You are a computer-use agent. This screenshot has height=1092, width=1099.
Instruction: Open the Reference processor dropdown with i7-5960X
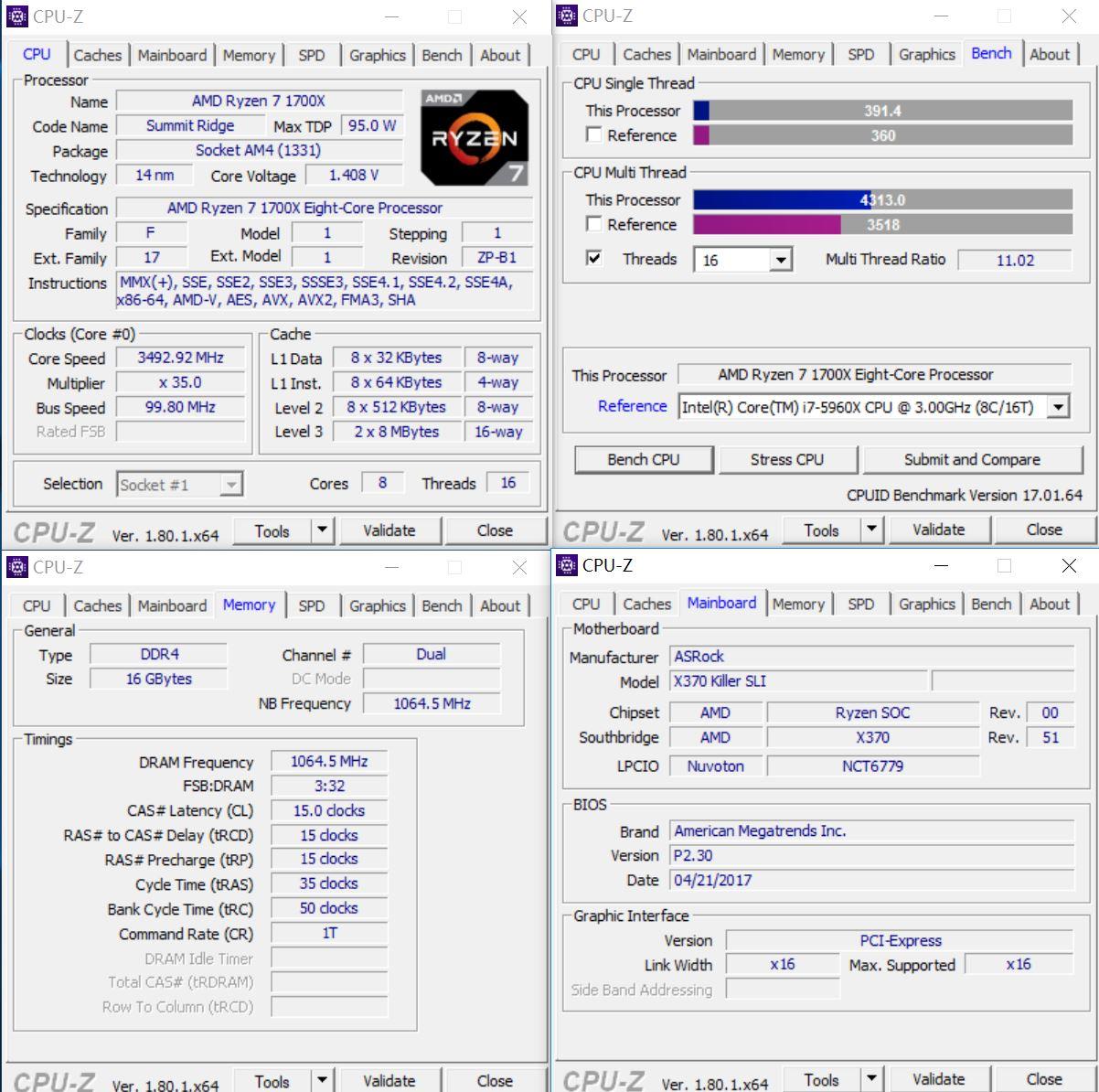[x=1058, y=407]
